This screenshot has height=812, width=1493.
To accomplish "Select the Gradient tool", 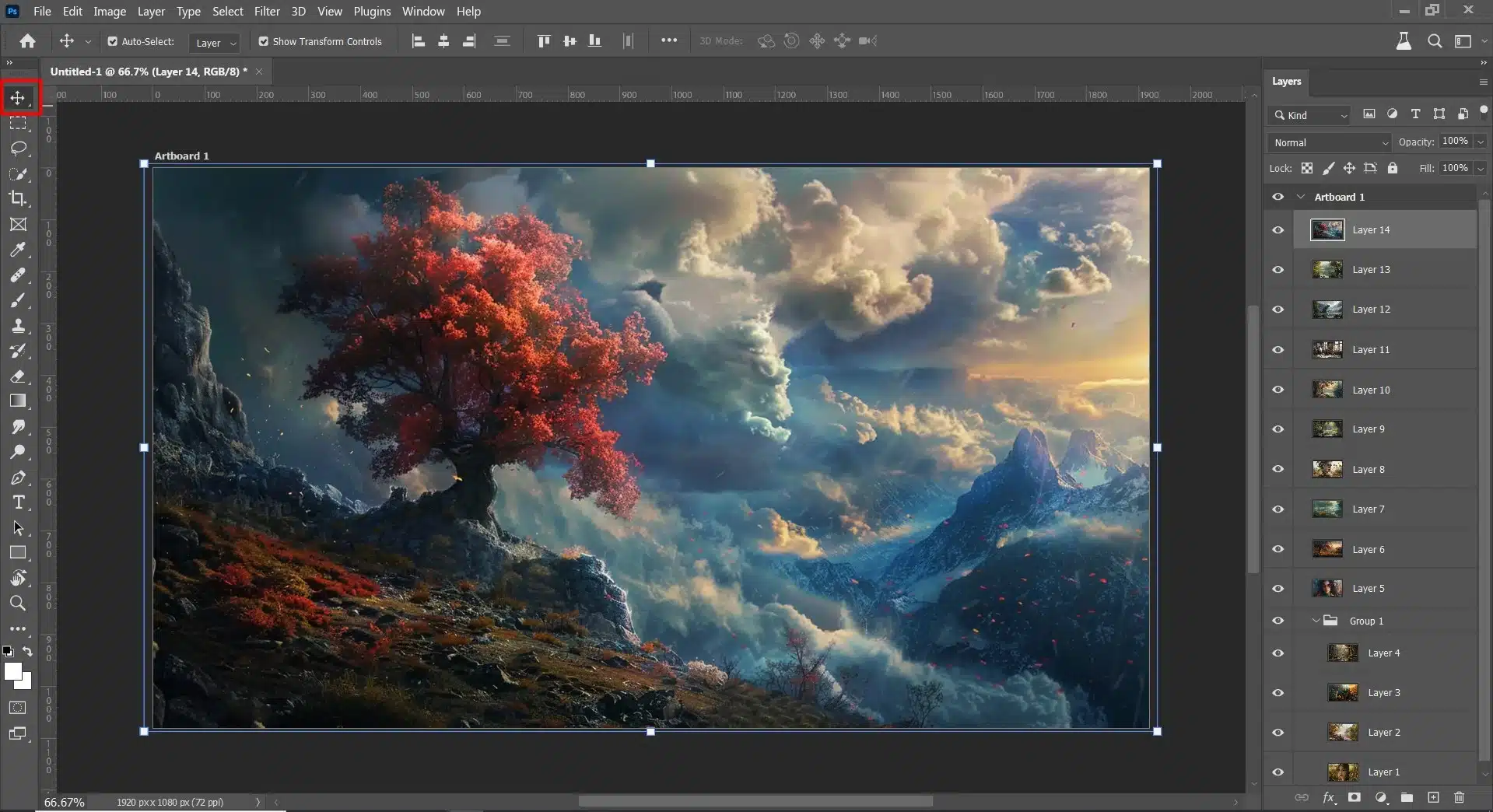I will (x=18, y=401).
